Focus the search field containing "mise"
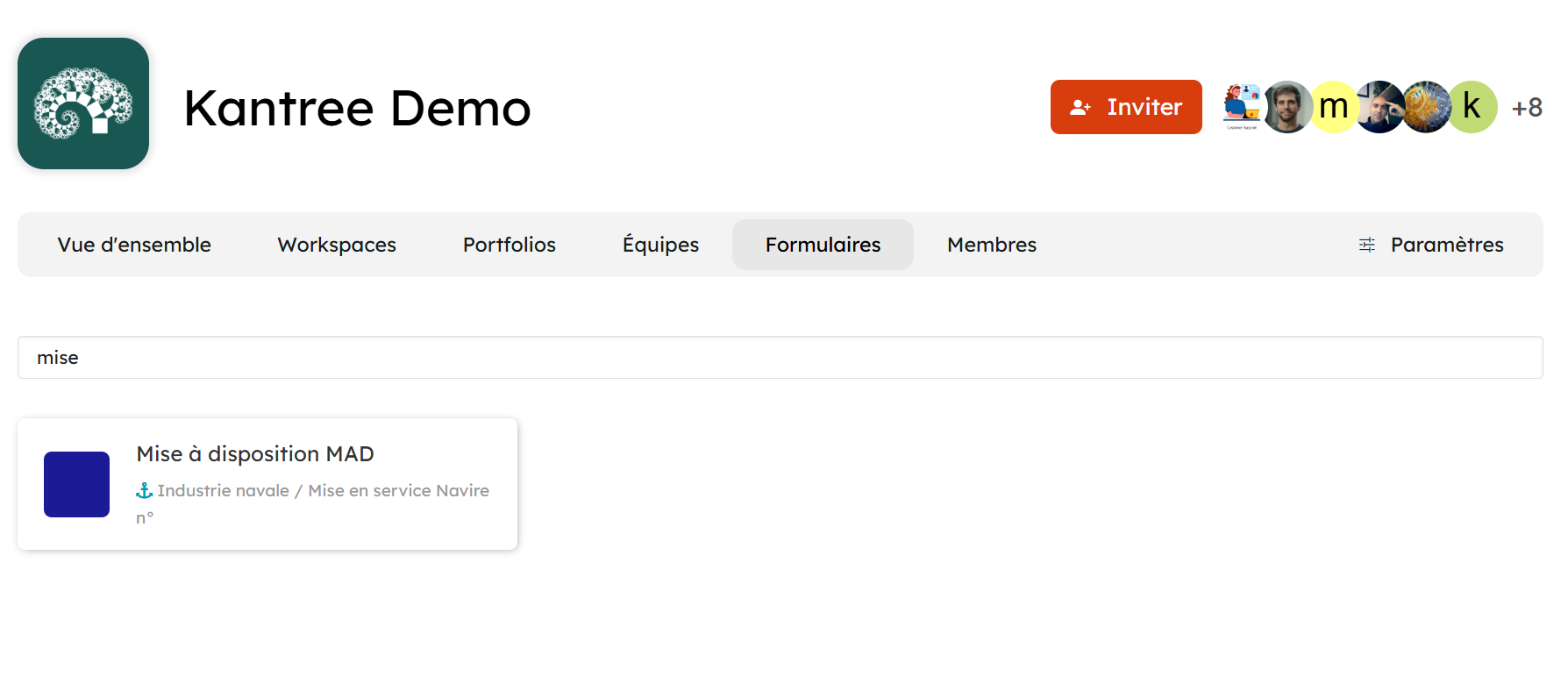 click(780, 358)
